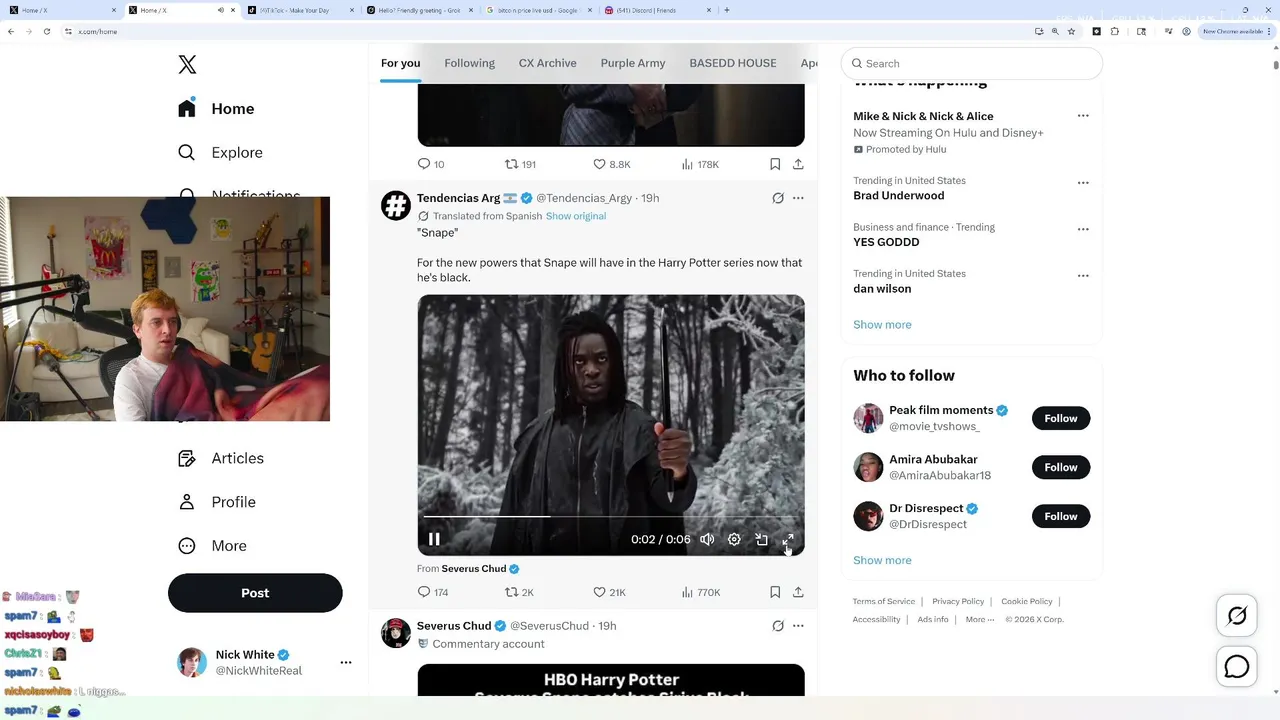
Task: Open options for Mike & Nick promoted trend
Action: [x=1083, y=116]
